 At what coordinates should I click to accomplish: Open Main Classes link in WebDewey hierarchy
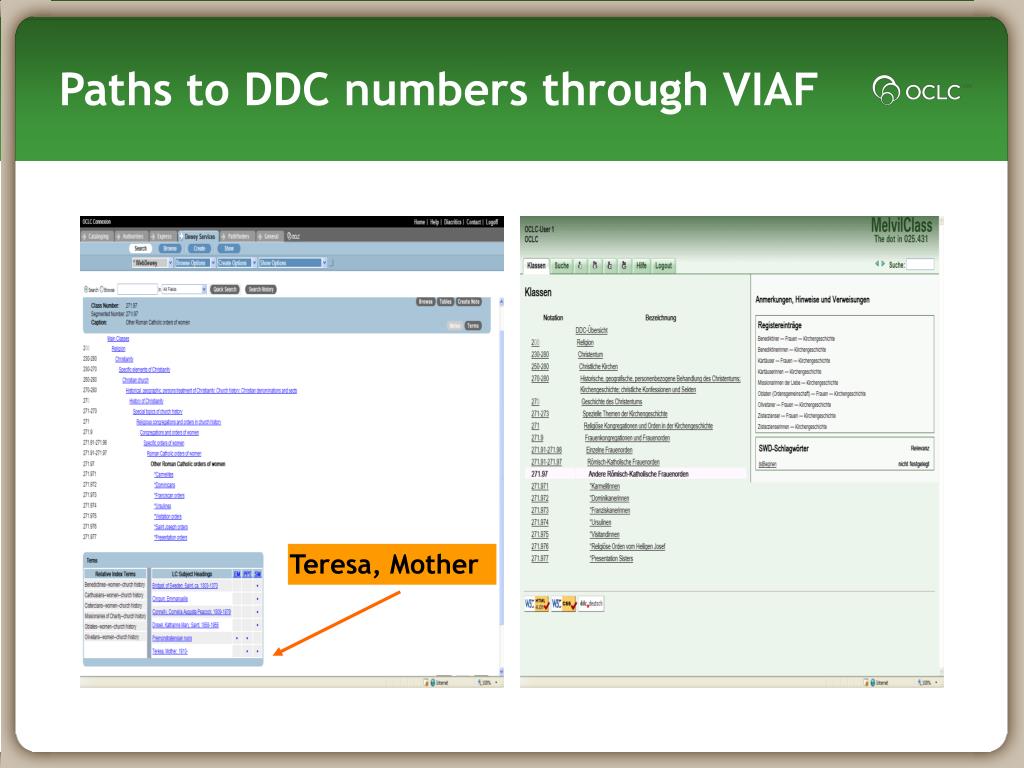coord(118,338)
